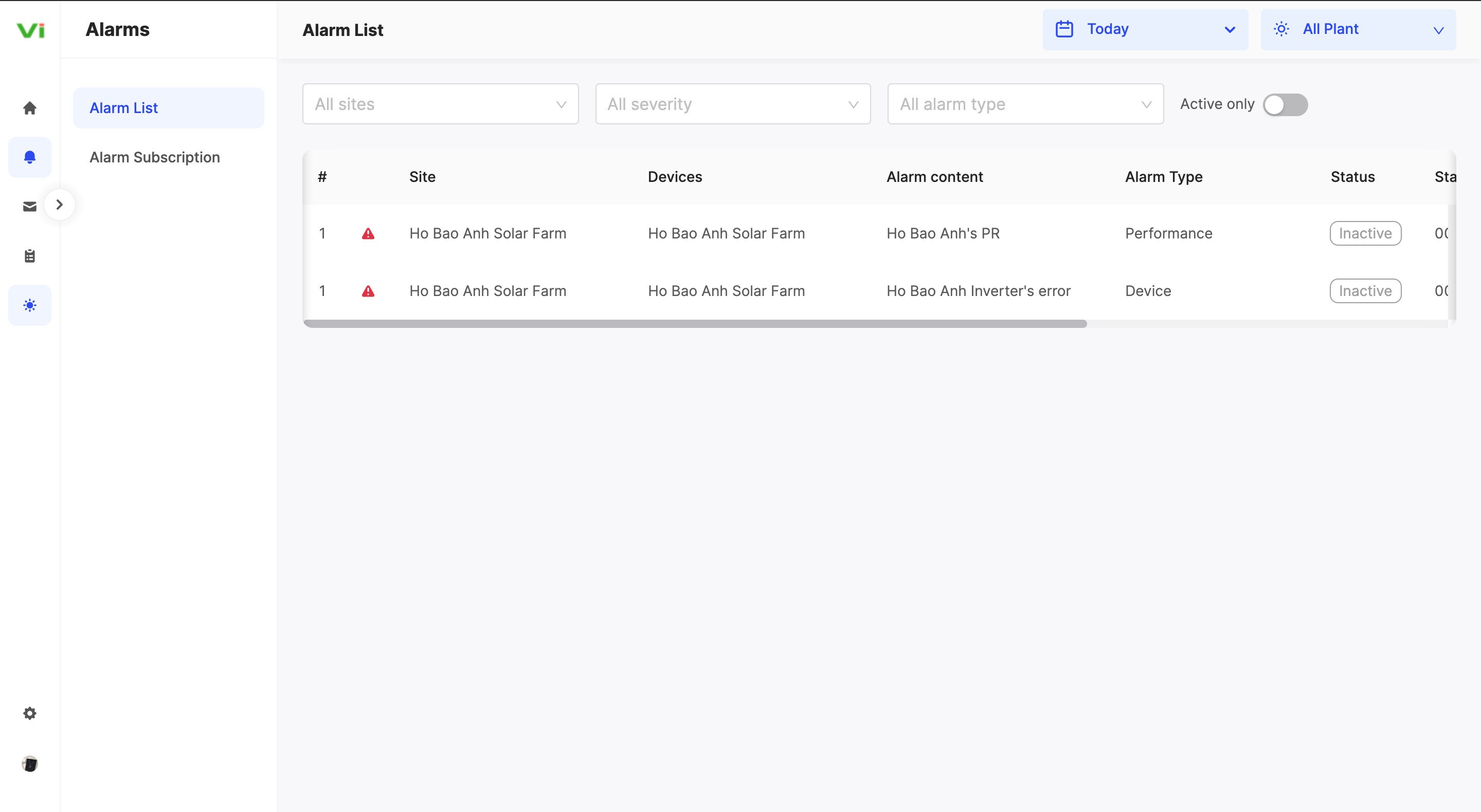Click Inactive status badge of Device alarm

(x=1365, y=291)
